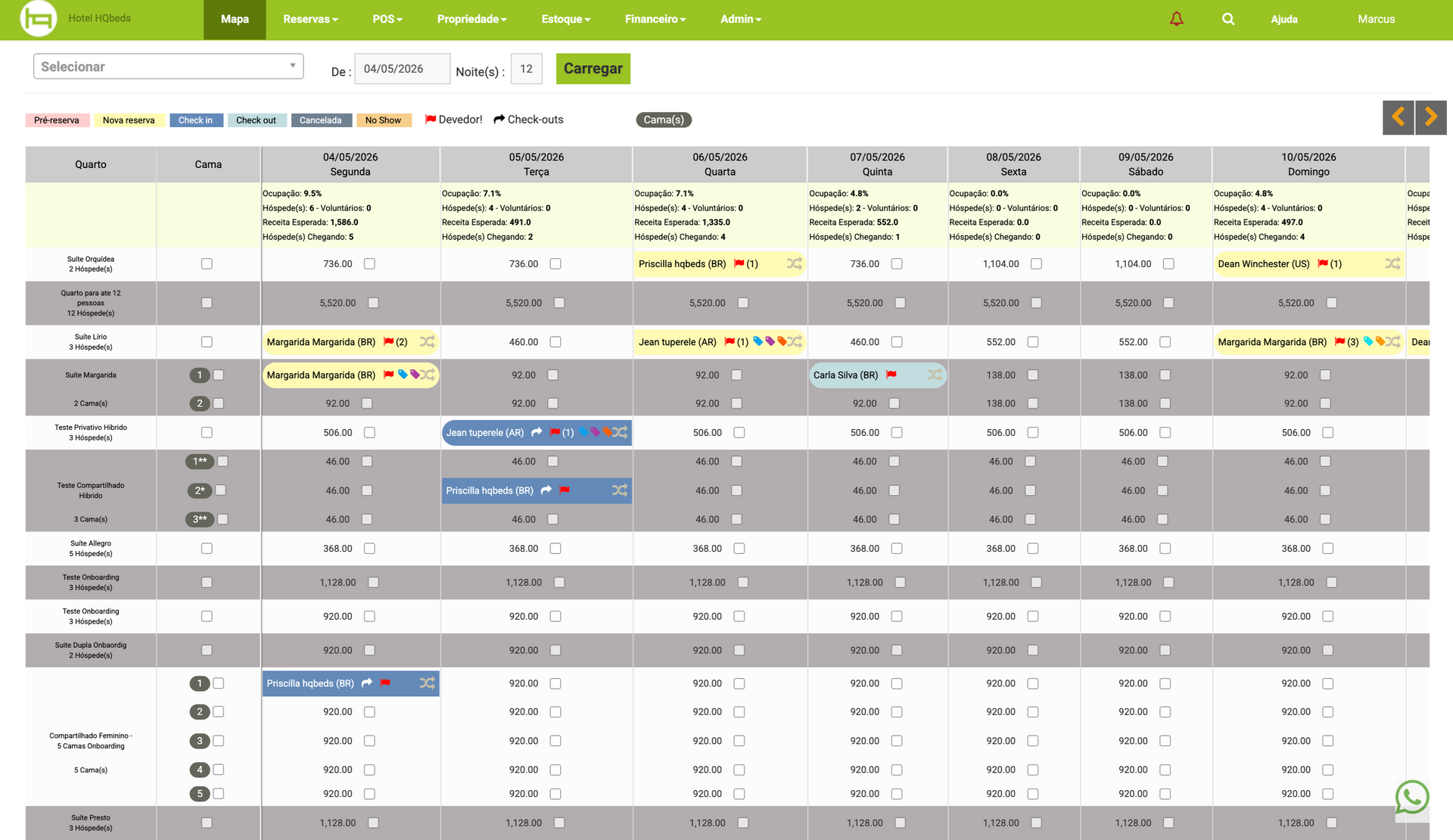The height and width of the screenshot is (840, 1453).
Task: Click the 04/05/2026 Segunda column header
Action: pyautogui.click(x=350, y=164)
